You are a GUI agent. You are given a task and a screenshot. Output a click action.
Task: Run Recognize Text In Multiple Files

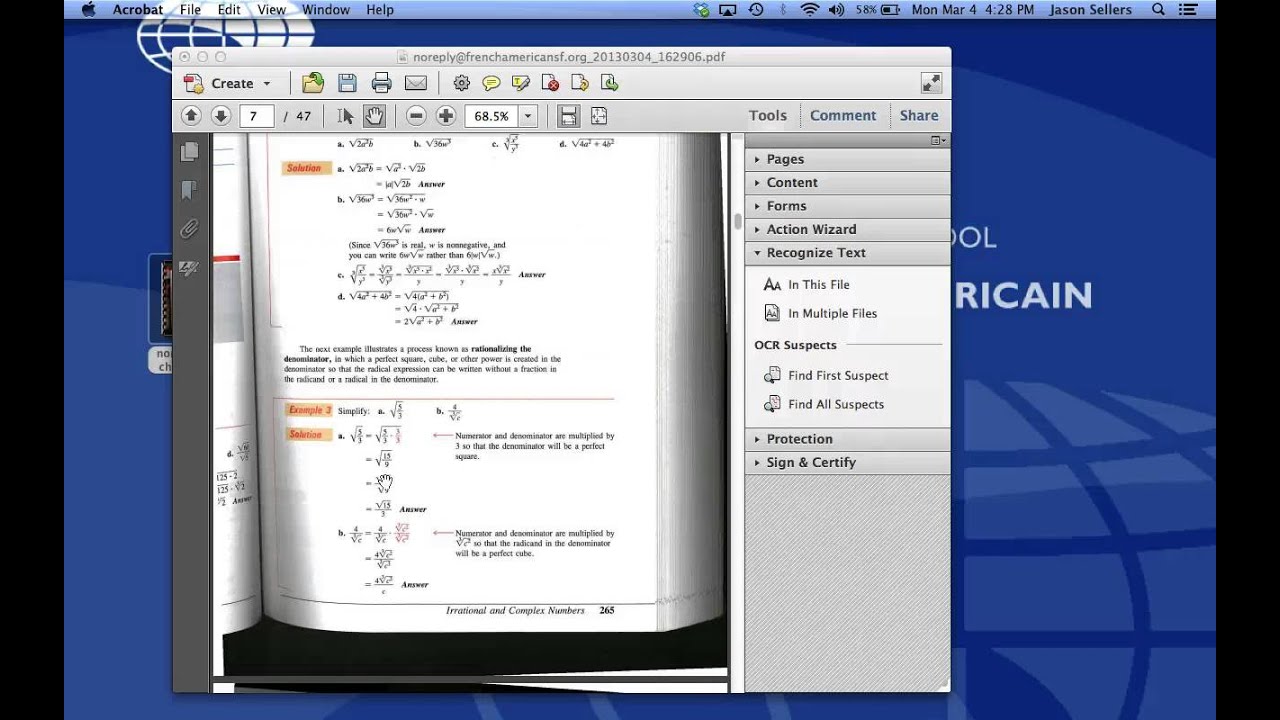point(821,313)
